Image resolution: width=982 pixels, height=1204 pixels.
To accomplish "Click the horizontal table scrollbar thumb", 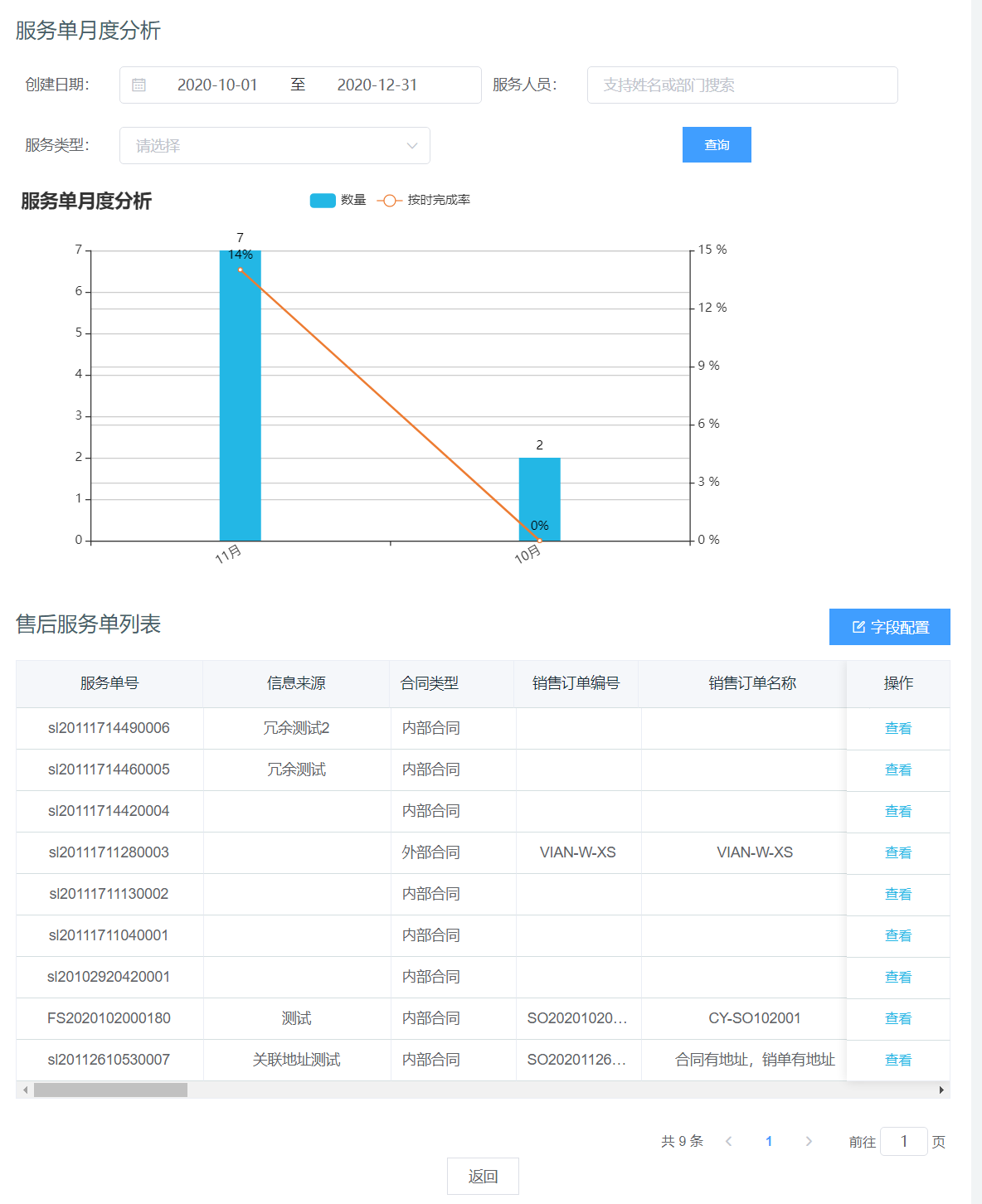I will [x=110, y=1090].
